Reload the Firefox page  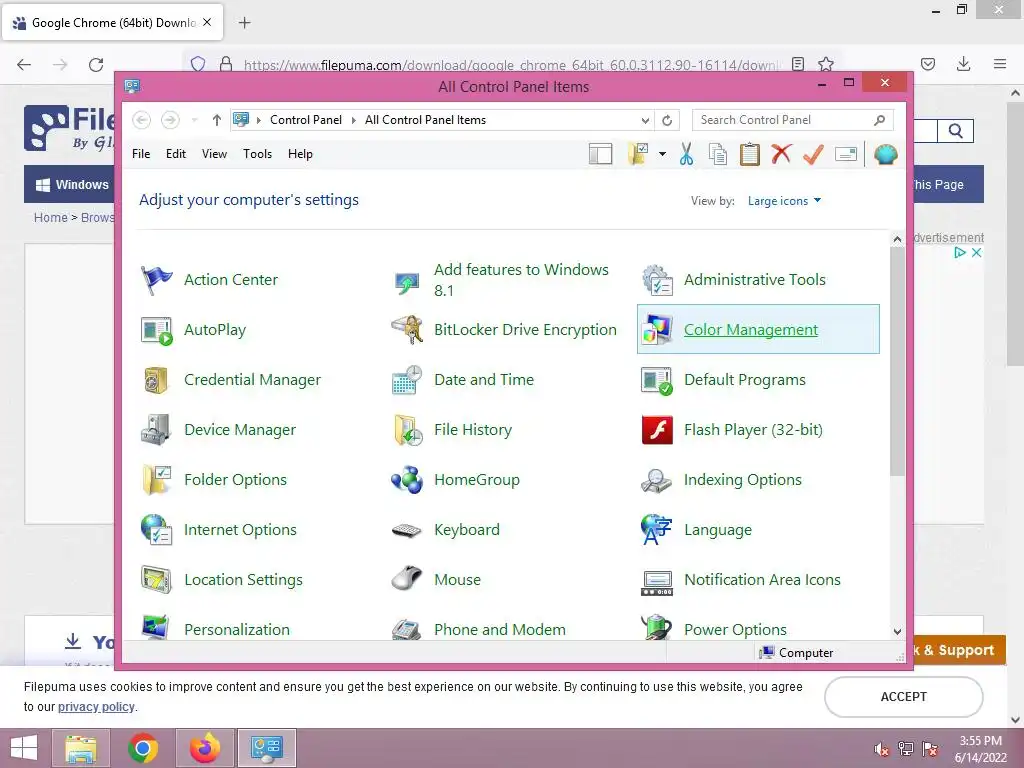tap(96, 64)
